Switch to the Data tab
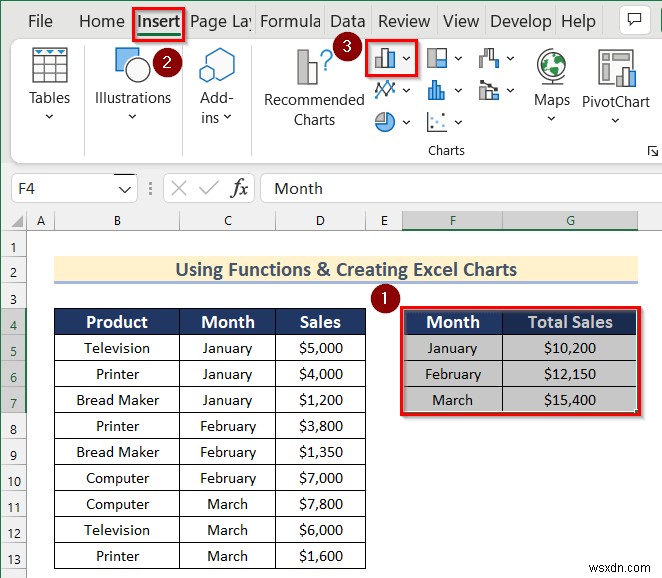This screenshot has width=662, height=578. (x=347, y=21)
